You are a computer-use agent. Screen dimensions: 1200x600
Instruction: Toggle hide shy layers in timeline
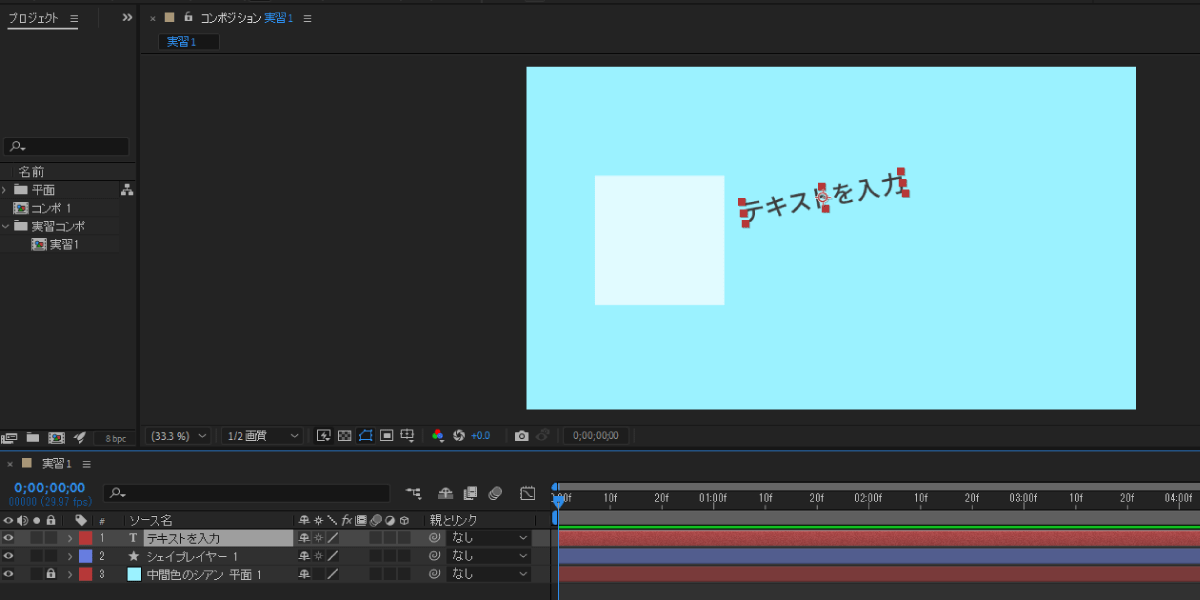(446, 493)
